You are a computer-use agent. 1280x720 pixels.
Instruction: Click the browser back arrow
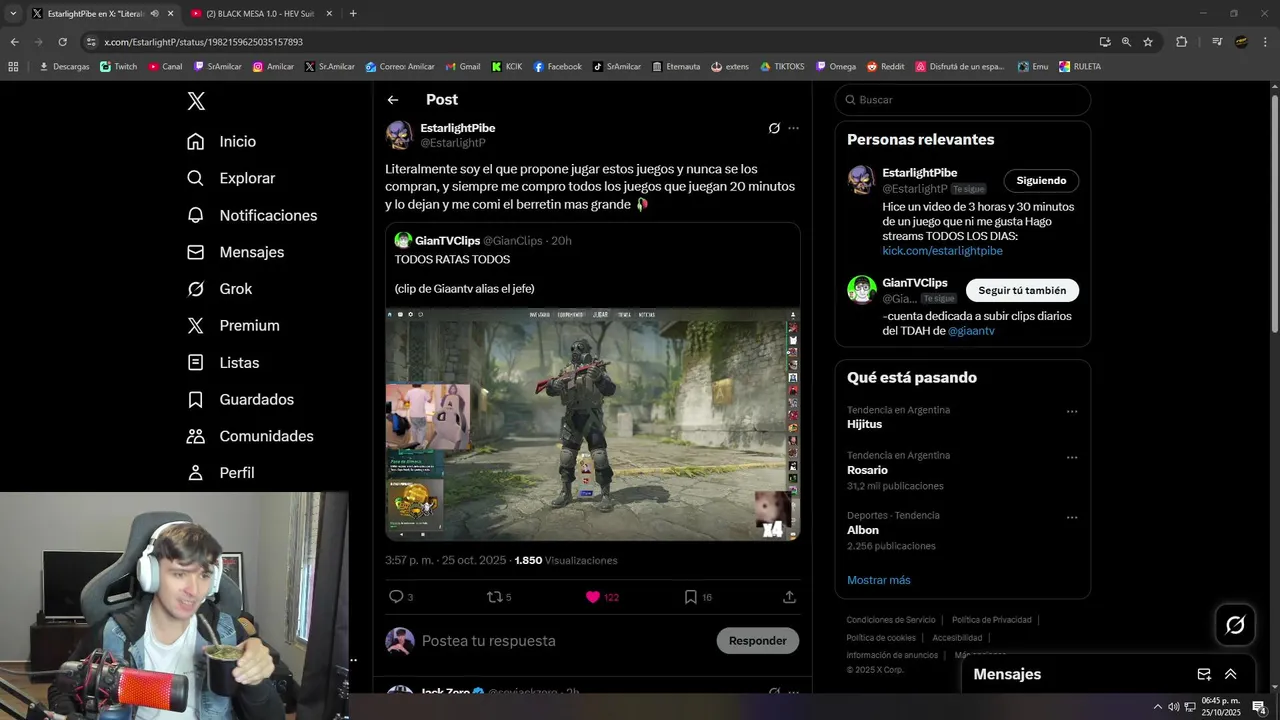(14, 42)
